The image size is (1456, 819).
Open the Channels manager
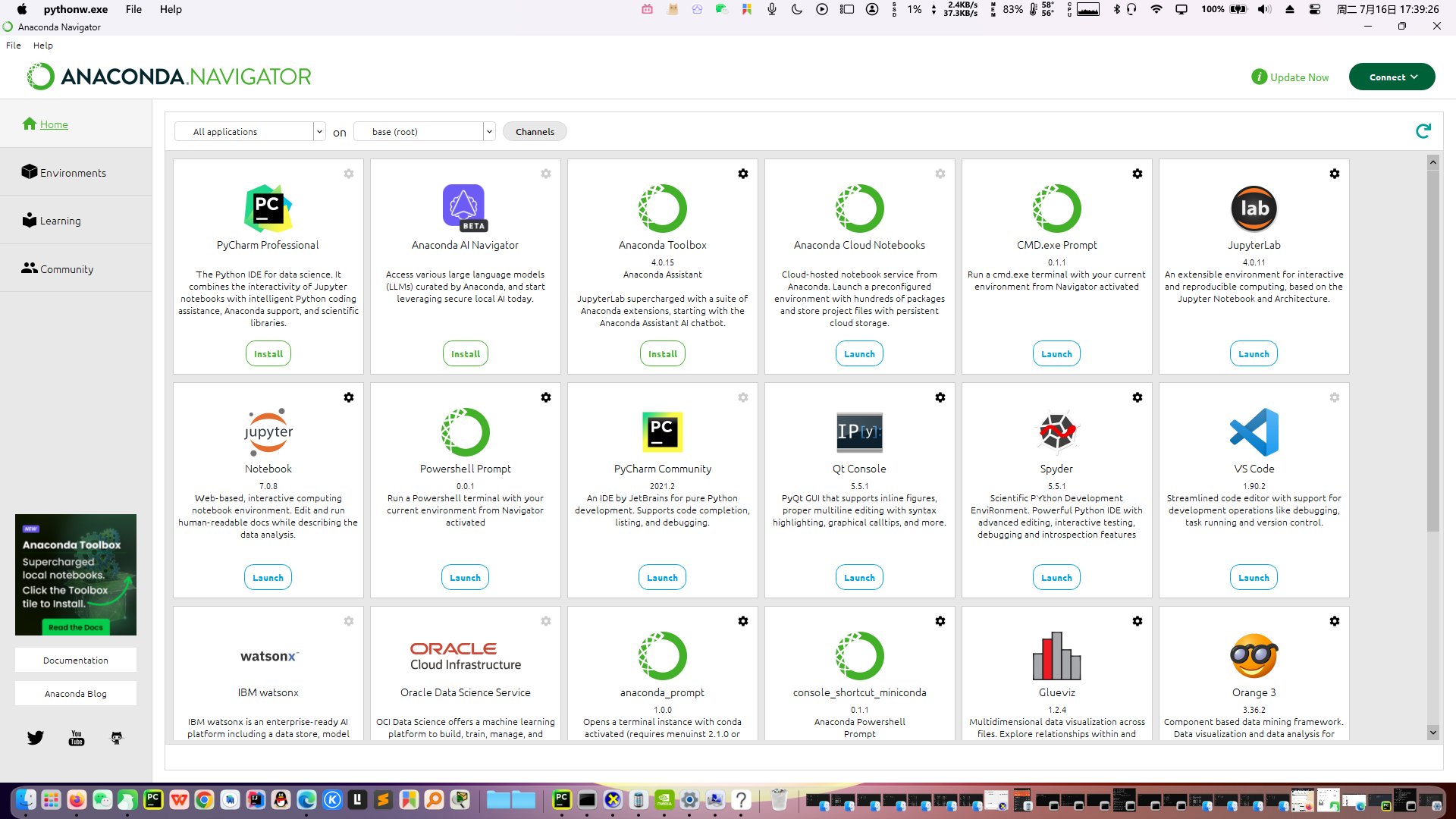pos(535,131)
